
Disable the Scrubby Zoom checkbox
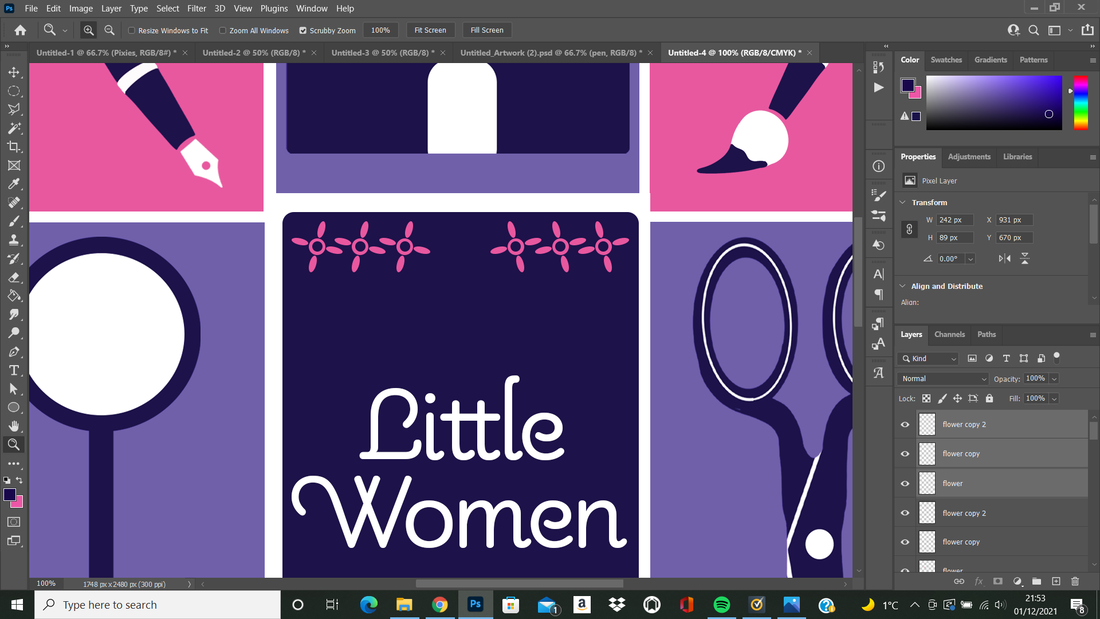click(303, 31)
